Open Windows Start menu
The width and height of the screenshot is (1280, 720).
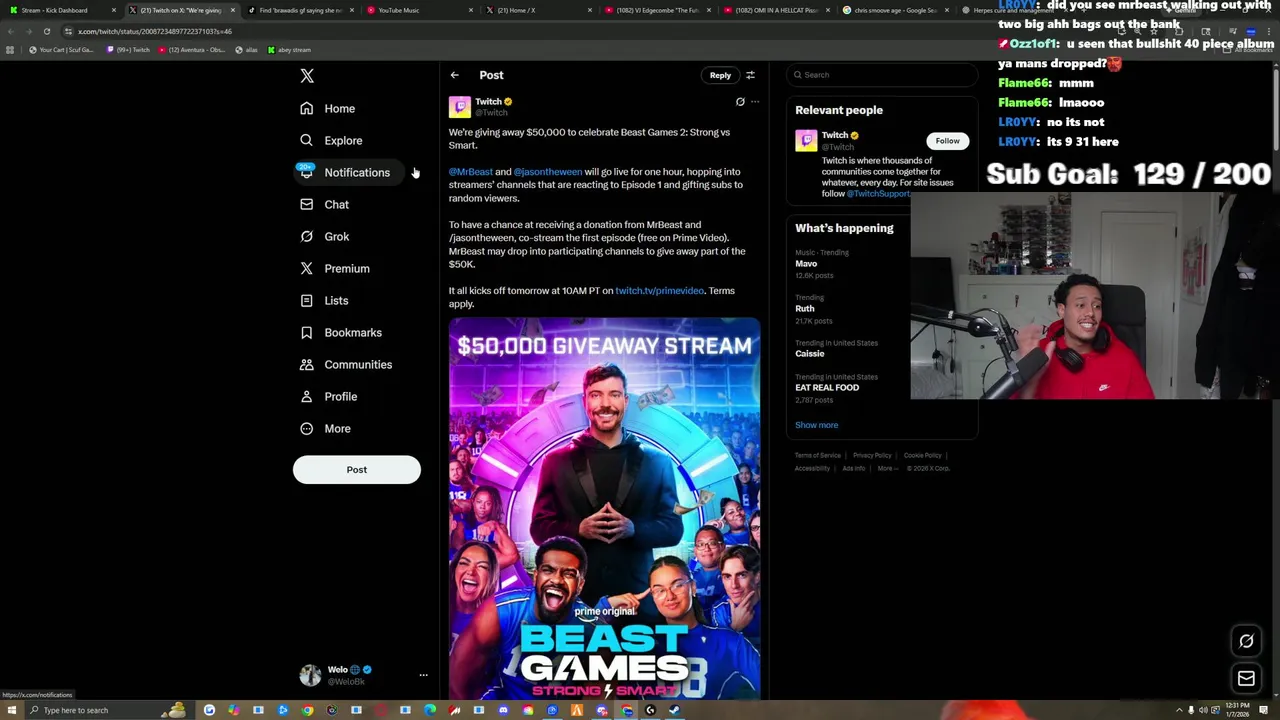[11, 710]
